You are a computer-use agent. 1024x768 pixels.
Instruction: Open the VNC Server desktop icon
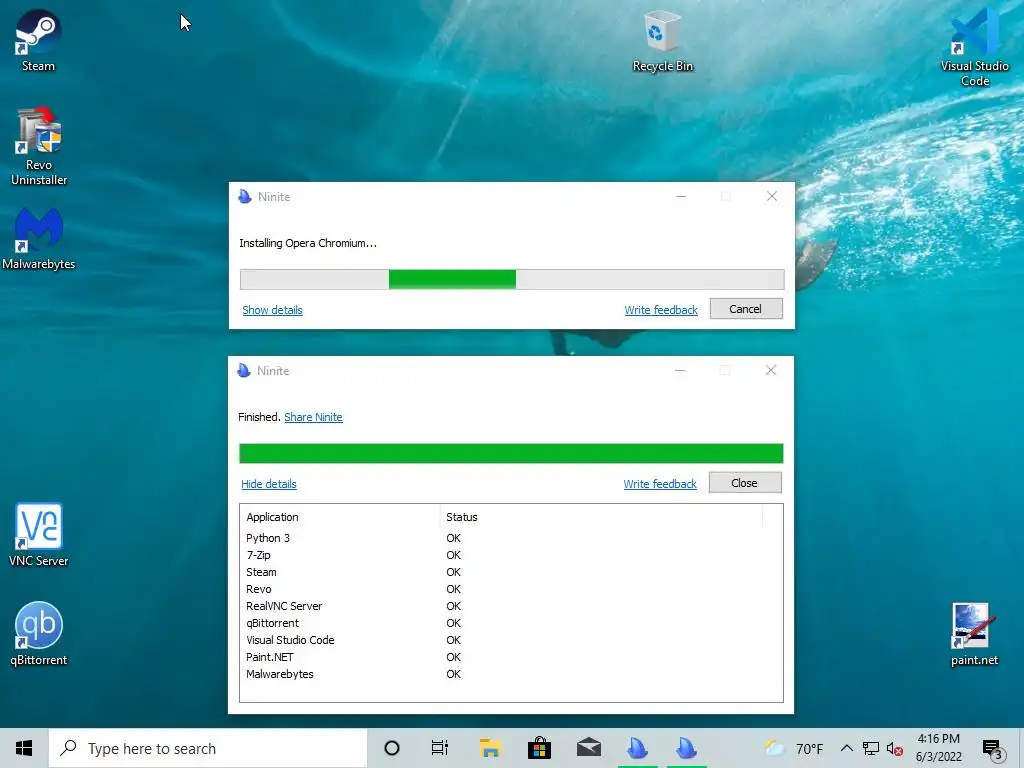click(39, 535)
